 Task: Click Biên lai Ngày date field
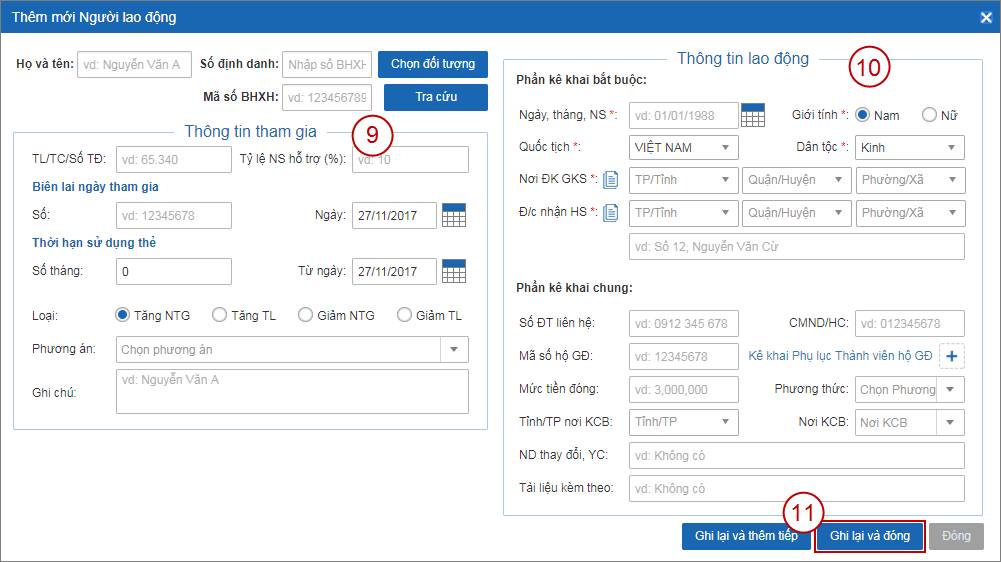coord(394,215)
